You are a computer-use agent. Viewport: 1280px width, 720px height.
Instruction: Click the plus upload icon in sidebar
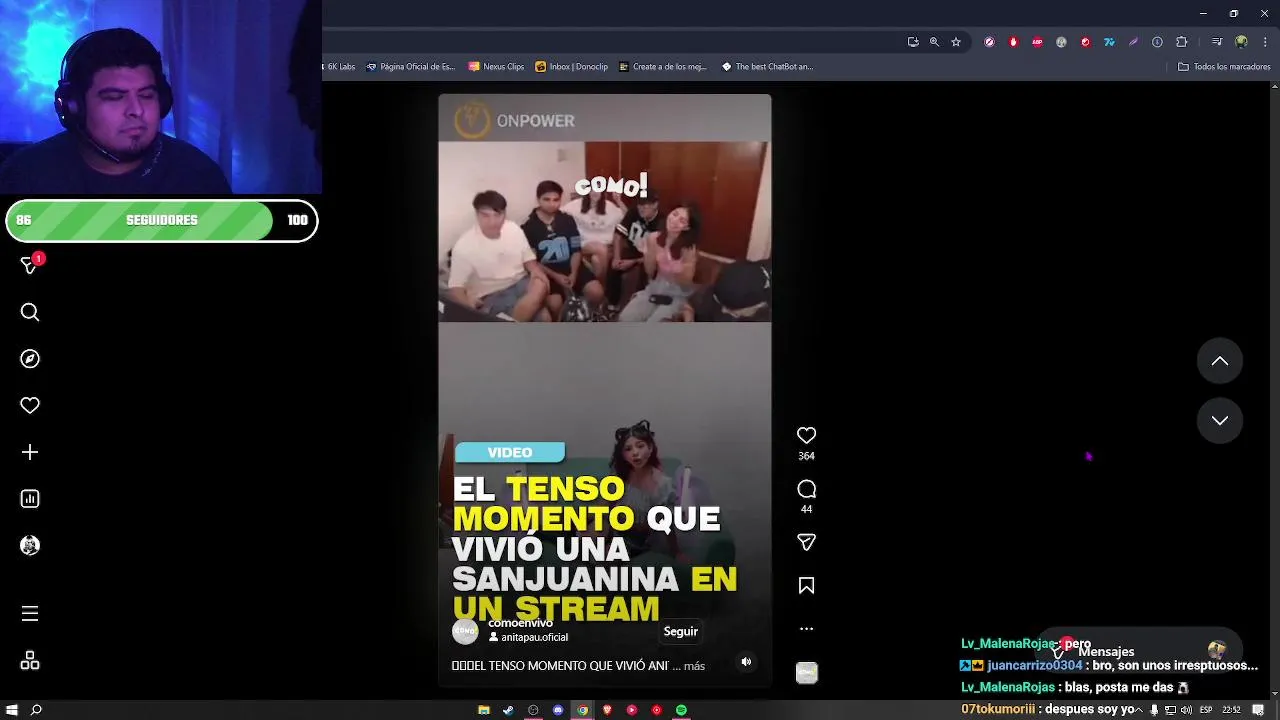pyautogui.click(x=30, y=452)
